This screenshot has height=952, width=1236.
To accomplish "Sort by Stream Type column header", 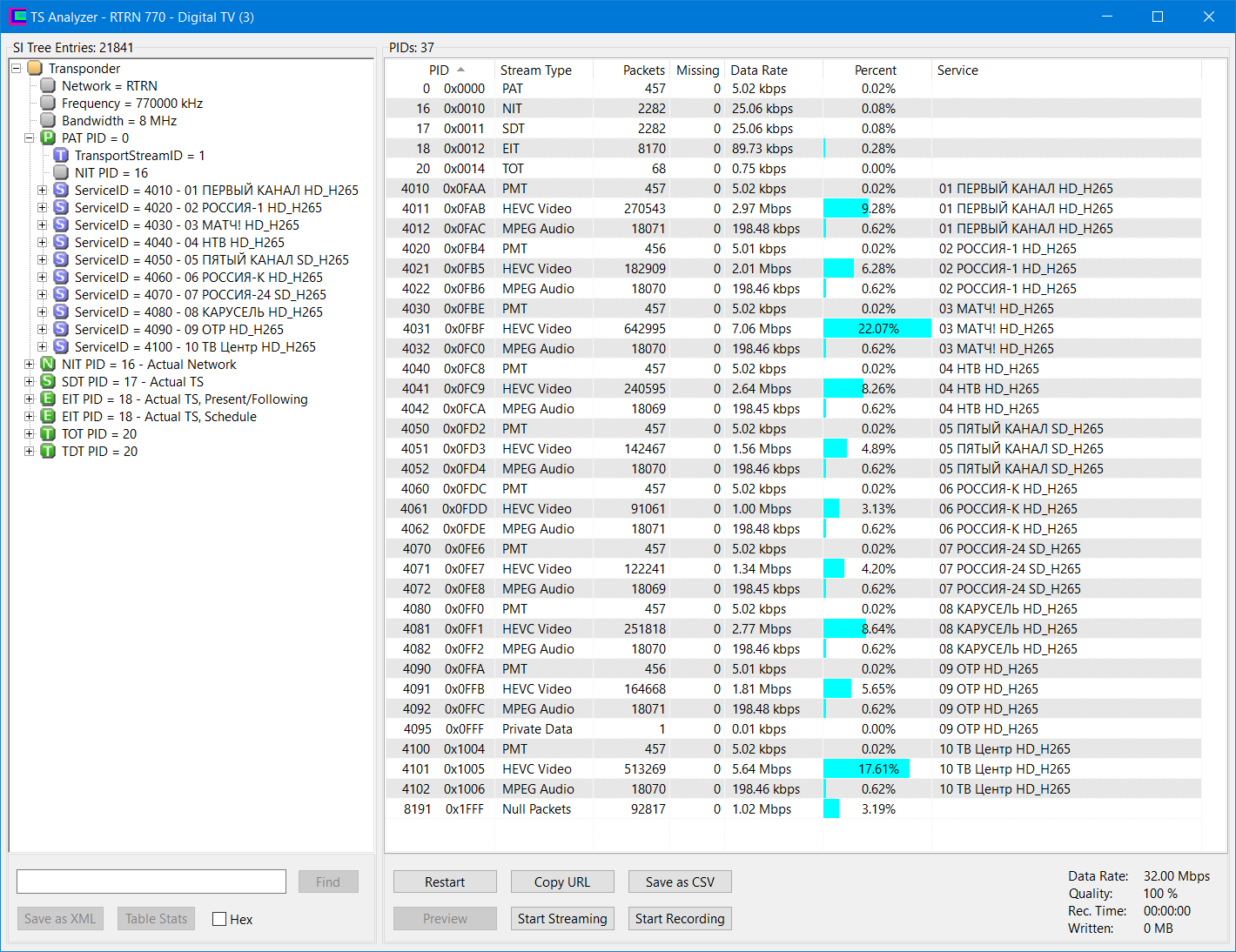I will 535,70.
